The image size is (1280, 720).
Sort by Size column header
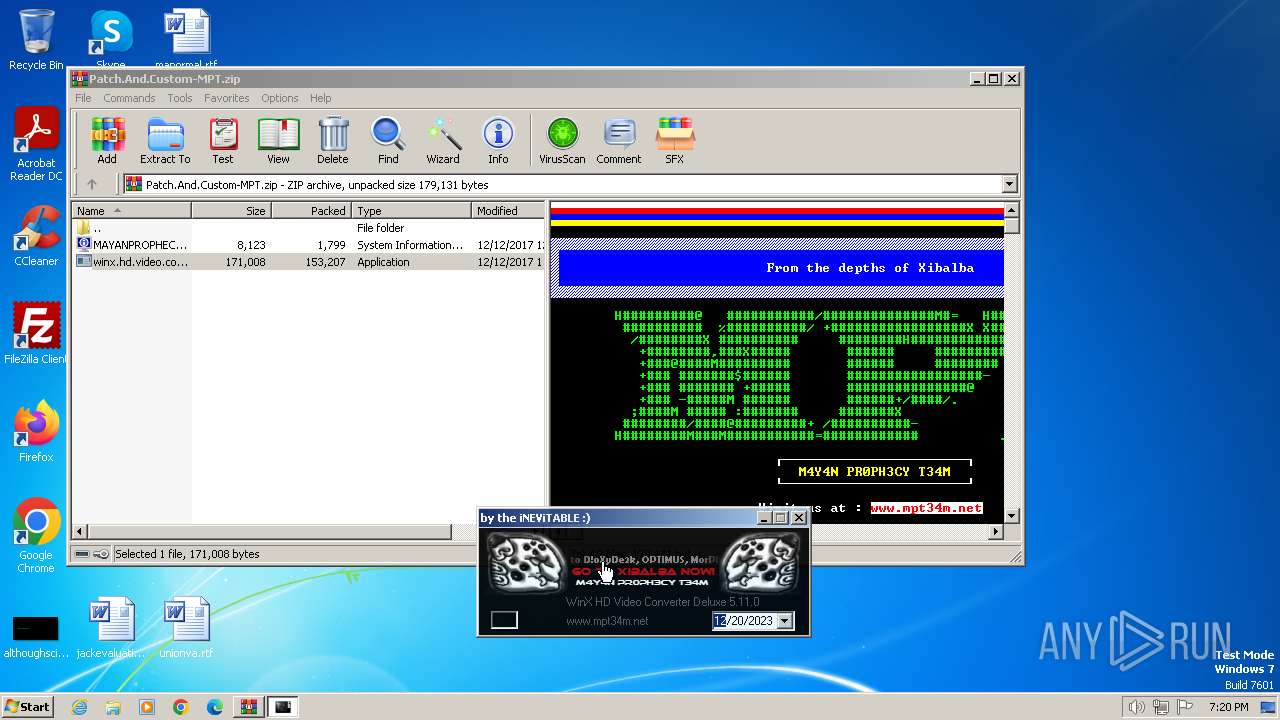[x=231, y=210]
